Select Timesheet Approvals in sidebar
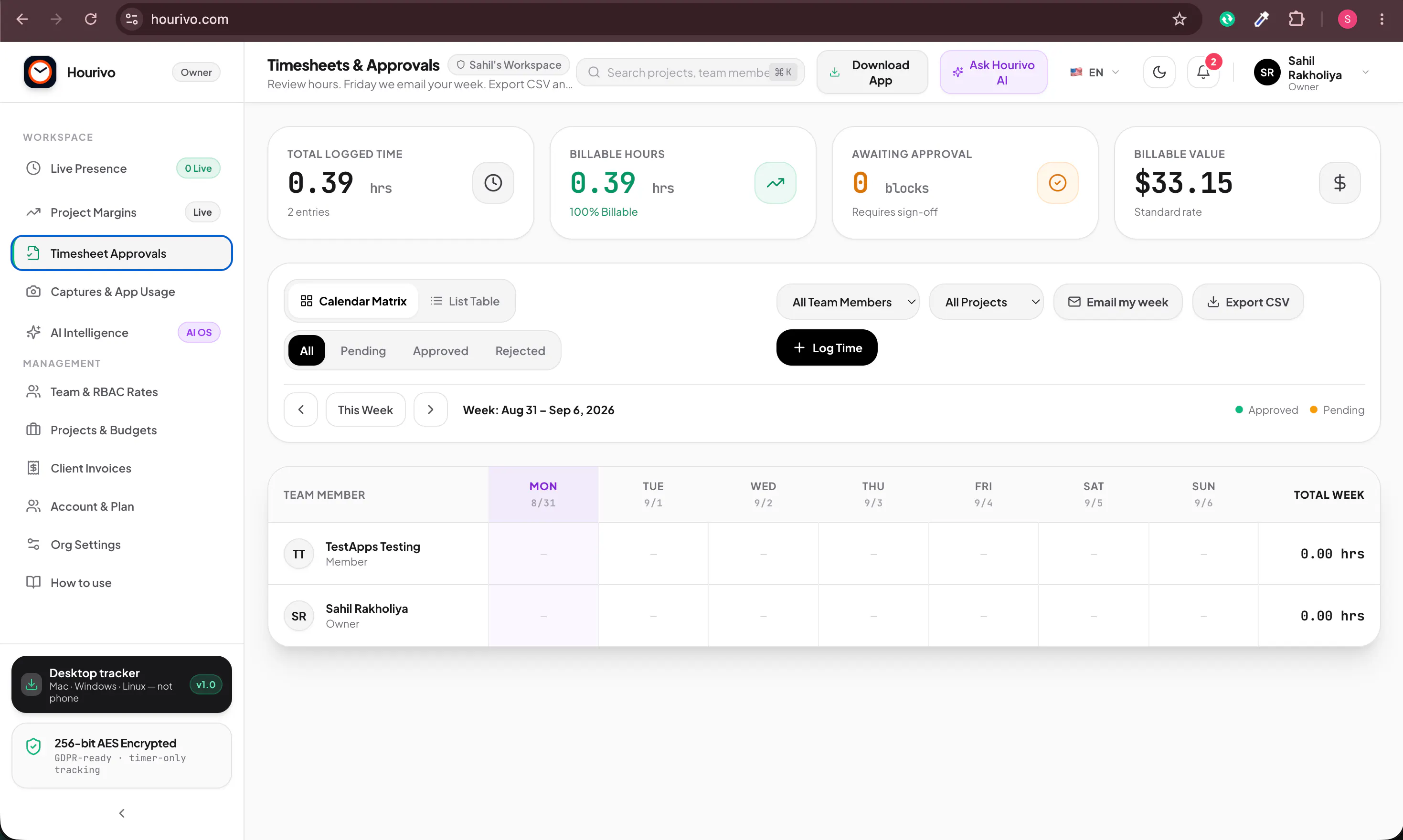The height and width of the screenshot is (840, 1403). click(x=122, y=253)
